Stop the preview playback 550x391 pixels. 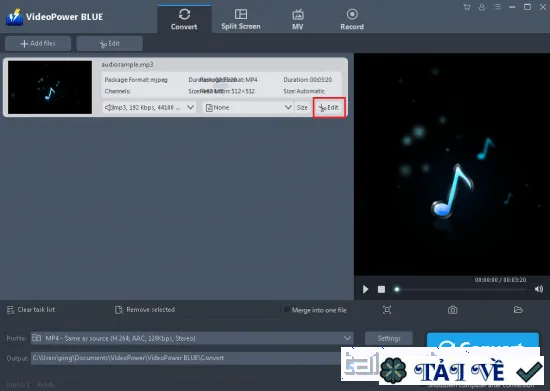pos(381,289)
